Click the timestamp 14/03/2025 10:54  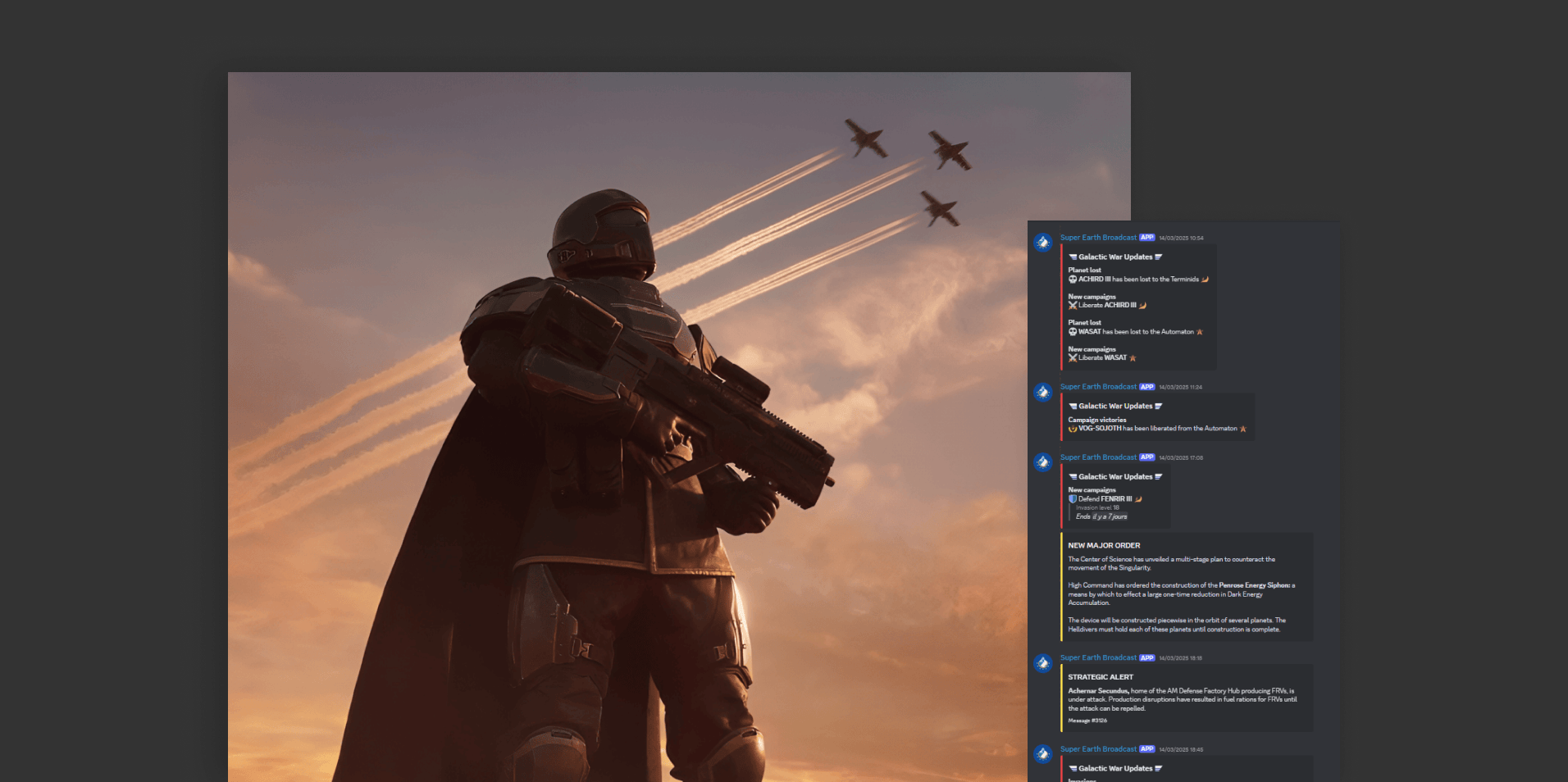click(1181, 239)
